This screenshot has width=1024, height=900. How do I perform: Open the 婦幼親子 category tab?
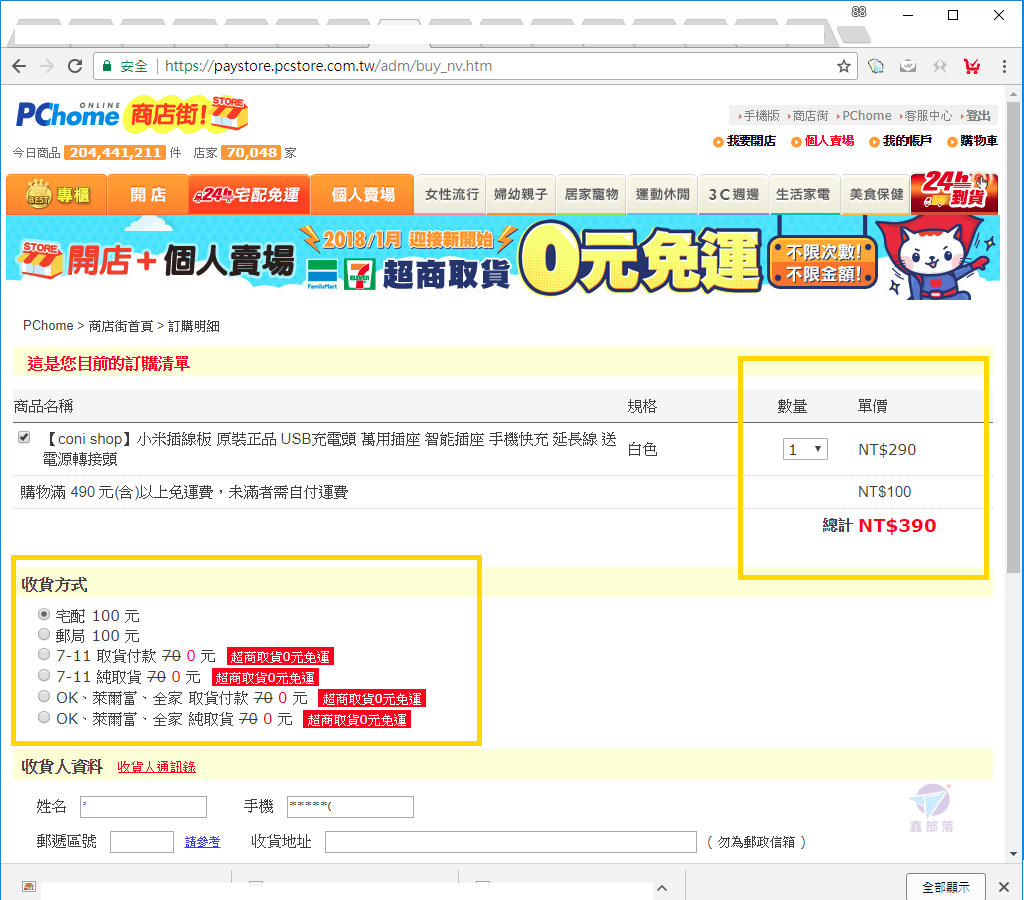520,195
